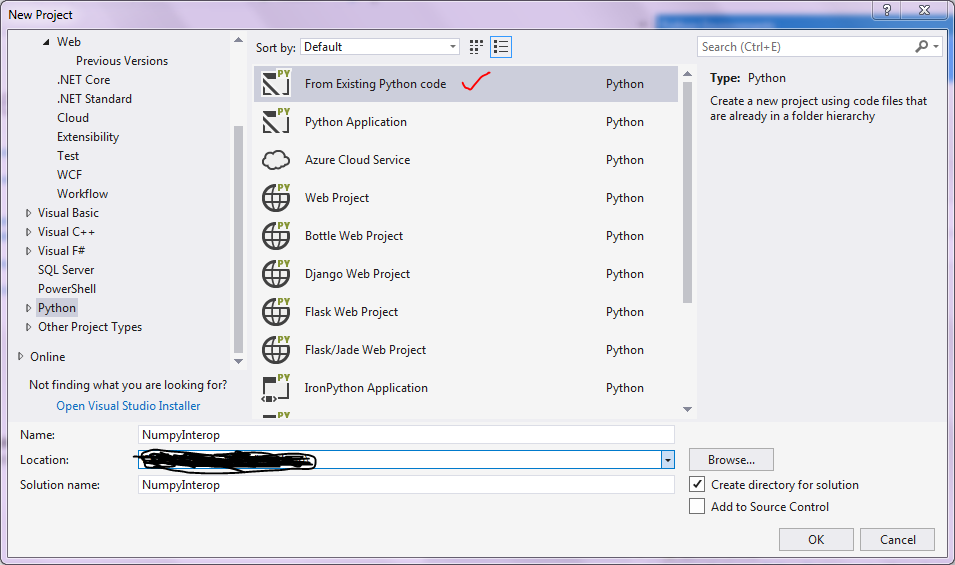Image resolution: width=955 pixels, height=565 pixels.
Task: Select Test category
Action: click(x=68, y=156)
